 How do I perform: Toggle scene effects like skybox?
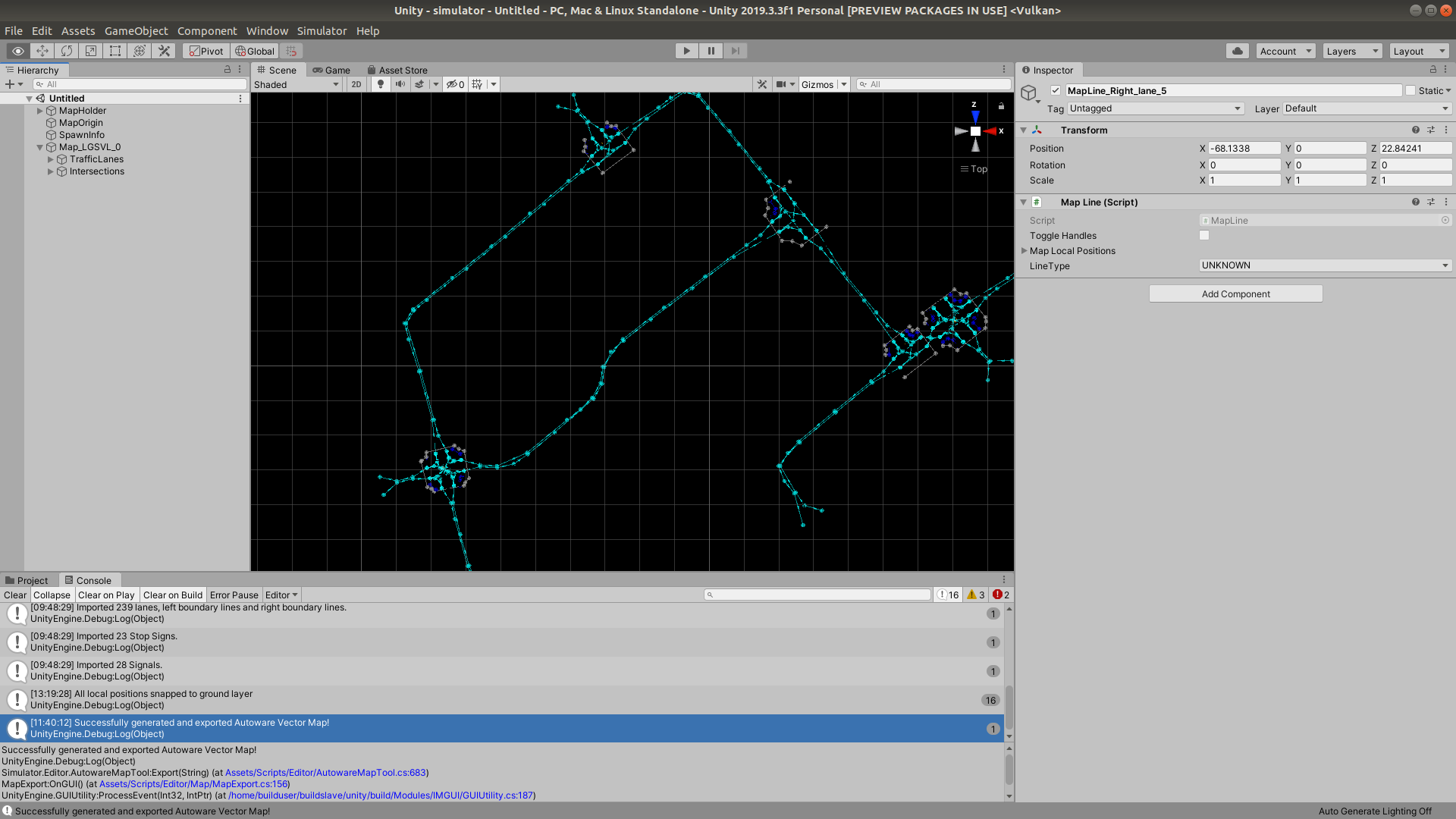419,84
